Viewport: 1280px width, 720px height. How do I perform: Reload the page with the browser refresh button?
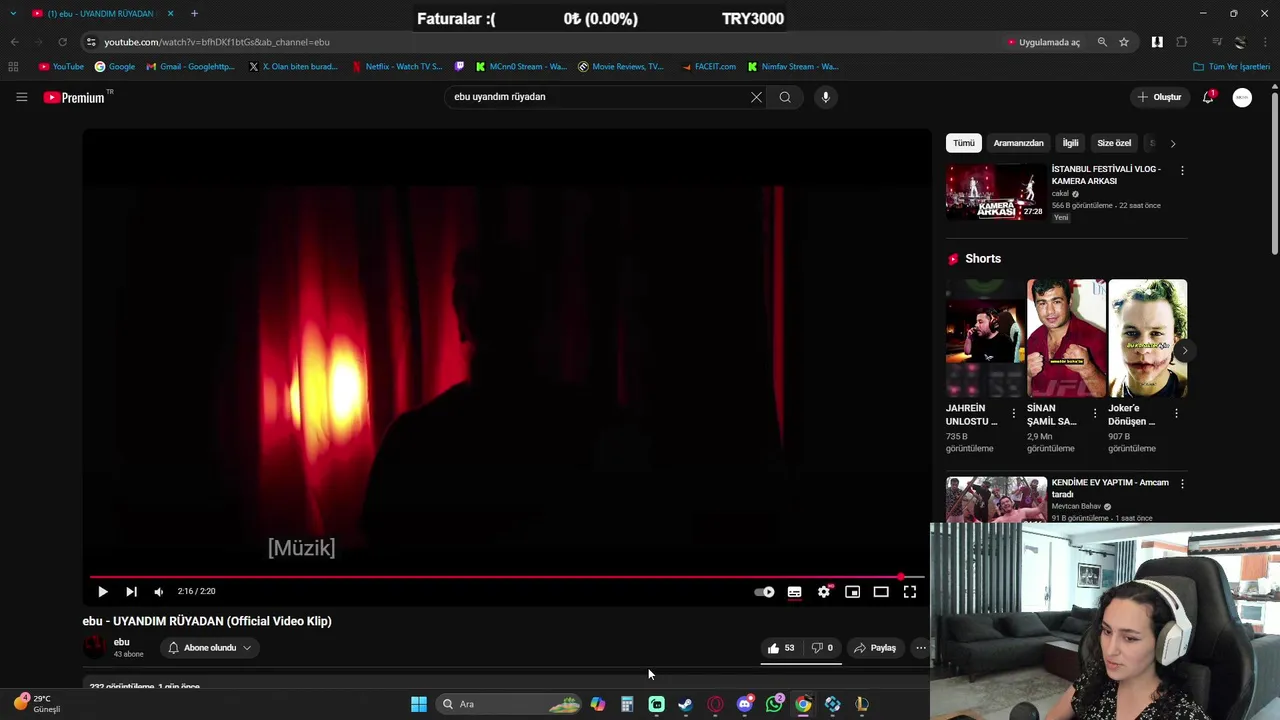coord(62,42)
